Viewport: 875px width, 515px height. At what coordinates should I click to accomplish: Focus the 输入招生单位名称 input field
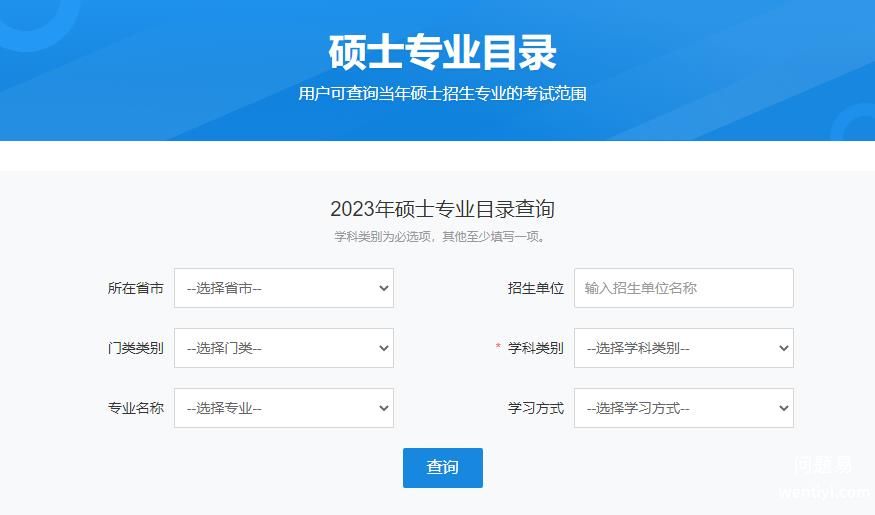pyautogui.click(x=683, y=288)
